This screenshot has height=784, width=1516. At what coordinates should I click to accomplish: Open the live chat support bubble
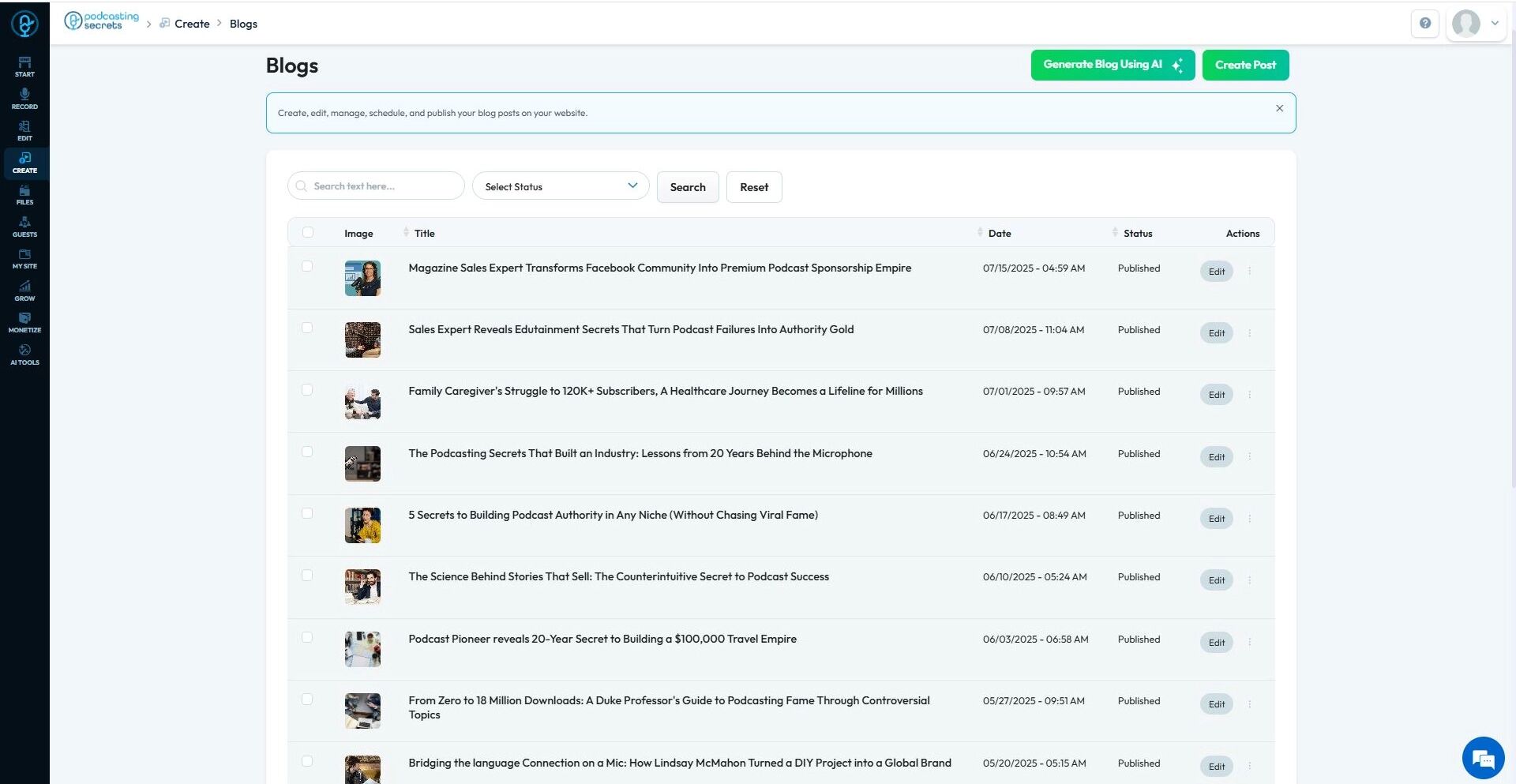[1483, 758]
